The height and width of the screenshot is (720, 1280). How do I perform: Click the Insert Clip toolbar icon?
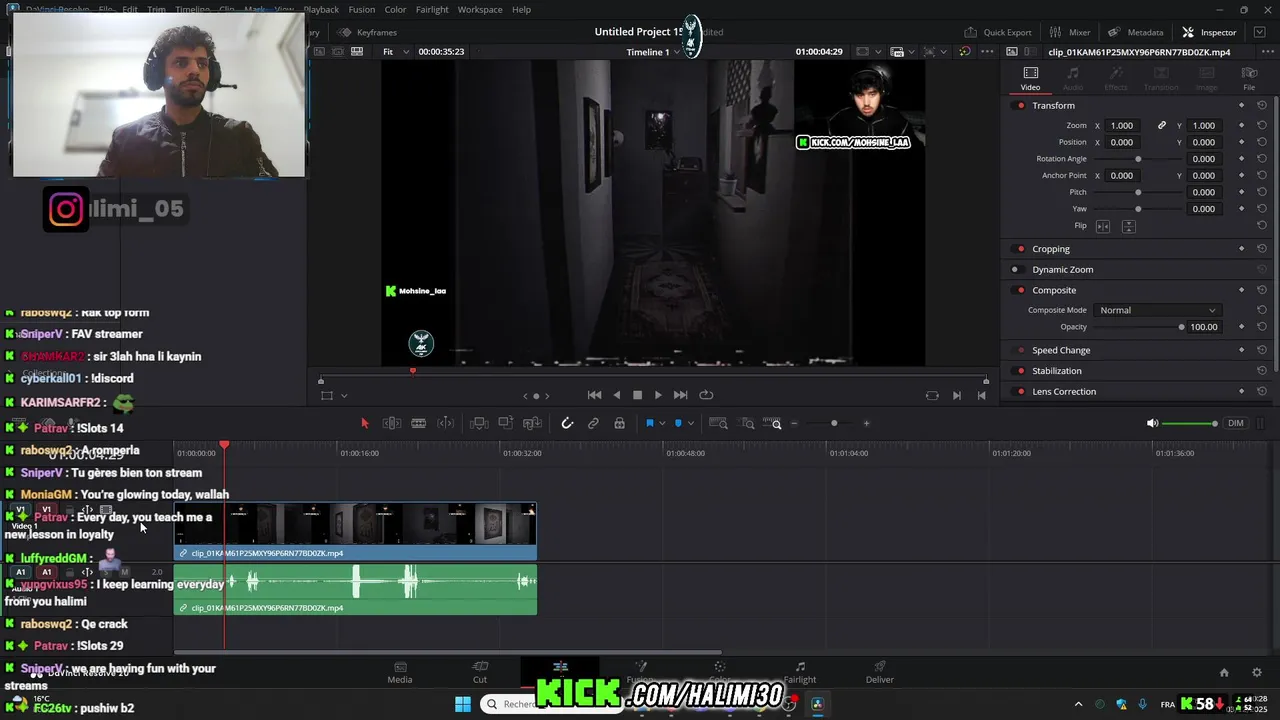click(x=479, y=423)
